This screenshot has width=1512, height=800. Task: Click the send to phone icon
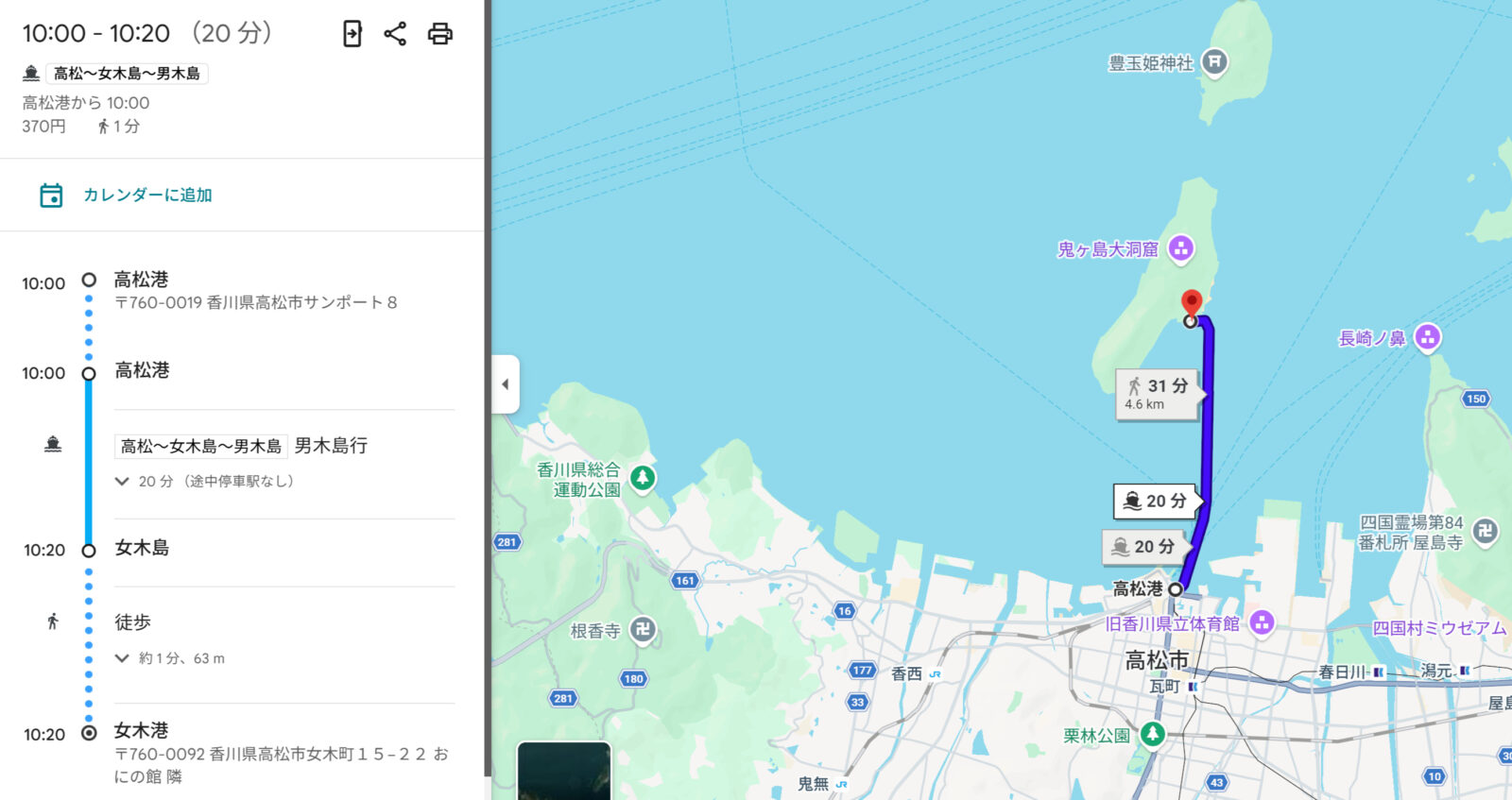tap(352, 34)
